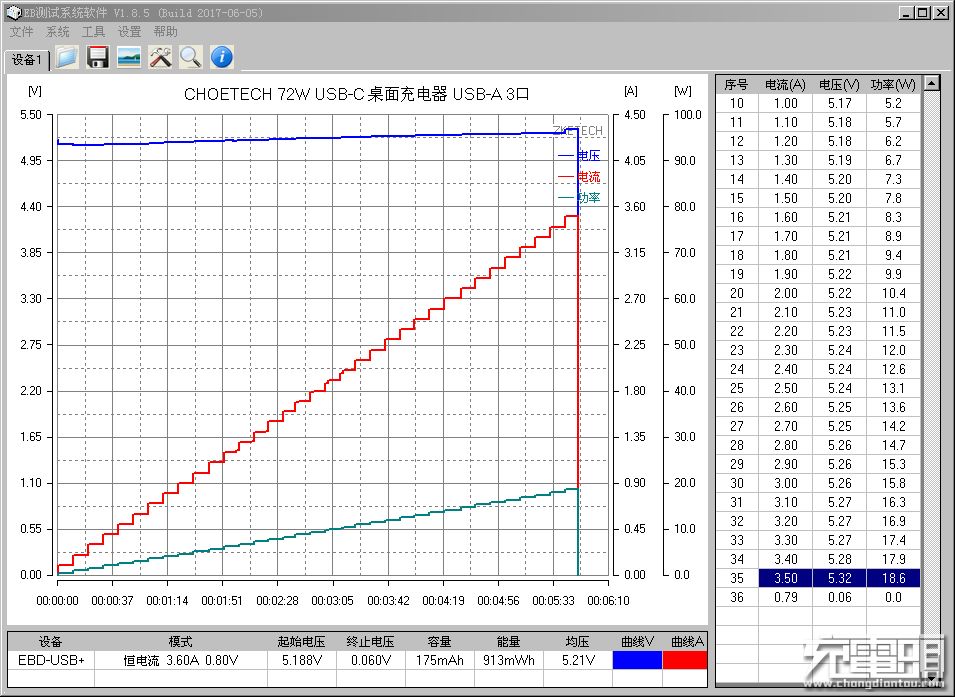Switch to the 设备1 tab
Viewport: 955px width, 697px height.
[27, 60]
